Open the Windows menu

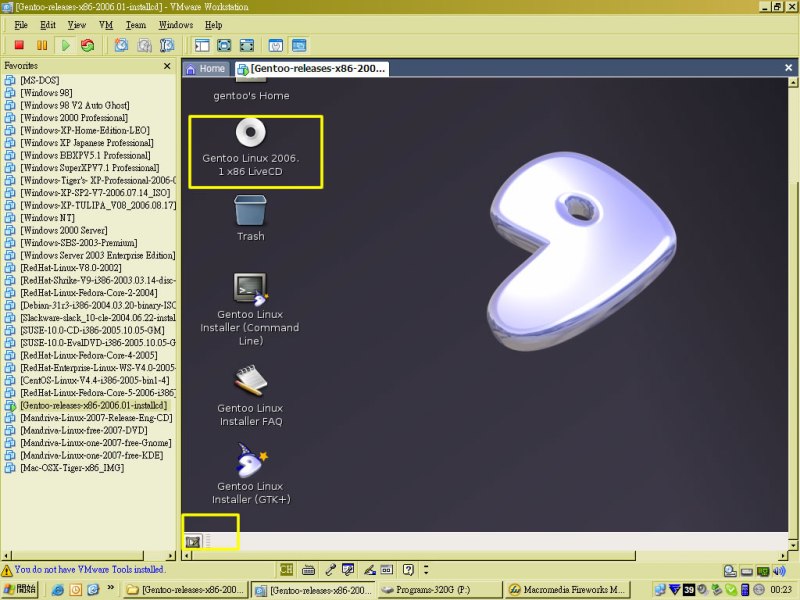point(176,25)
